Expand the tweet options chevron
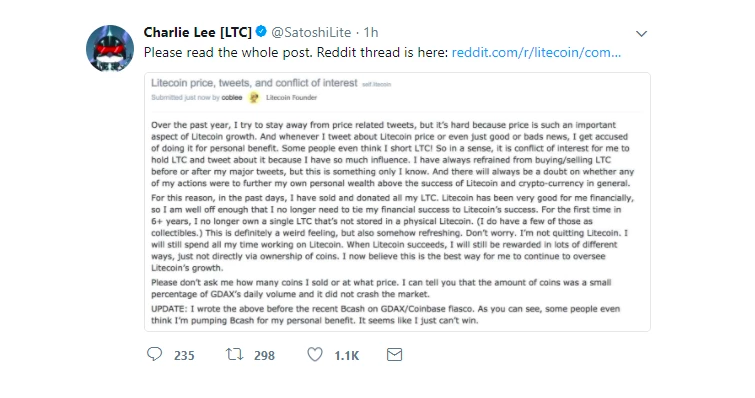 (641, 34)
